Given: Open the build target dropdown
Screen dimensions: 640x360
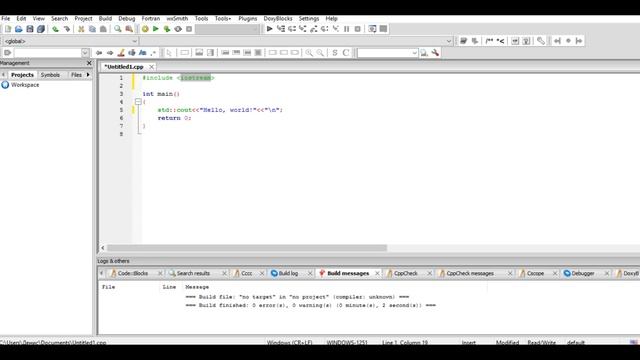Looking at the screenshot, I should point(227,29).
